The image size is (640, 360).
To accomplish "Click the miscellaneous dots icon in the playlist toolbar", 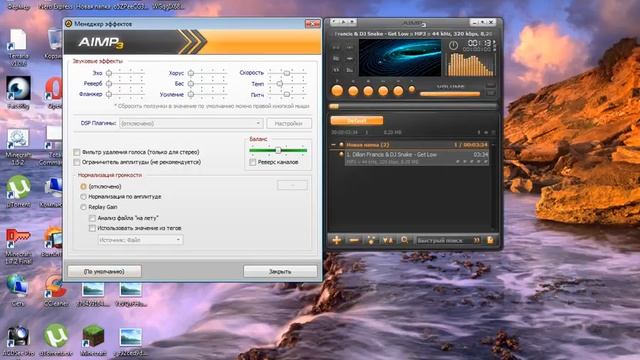I will 371,240.
